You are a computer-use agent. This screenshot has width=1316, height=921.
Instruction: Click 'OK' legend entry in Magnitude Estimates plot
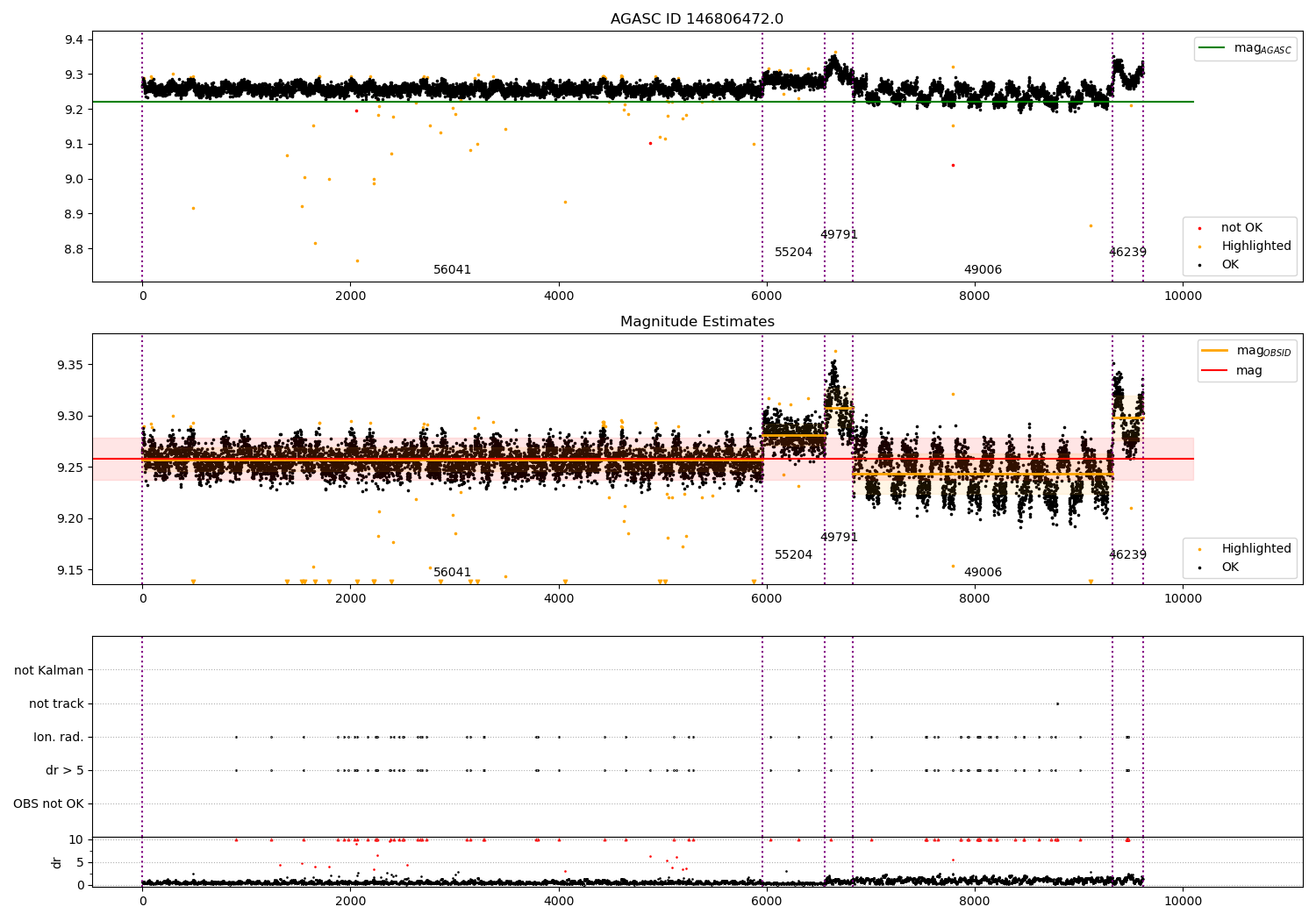(1230, 568)
